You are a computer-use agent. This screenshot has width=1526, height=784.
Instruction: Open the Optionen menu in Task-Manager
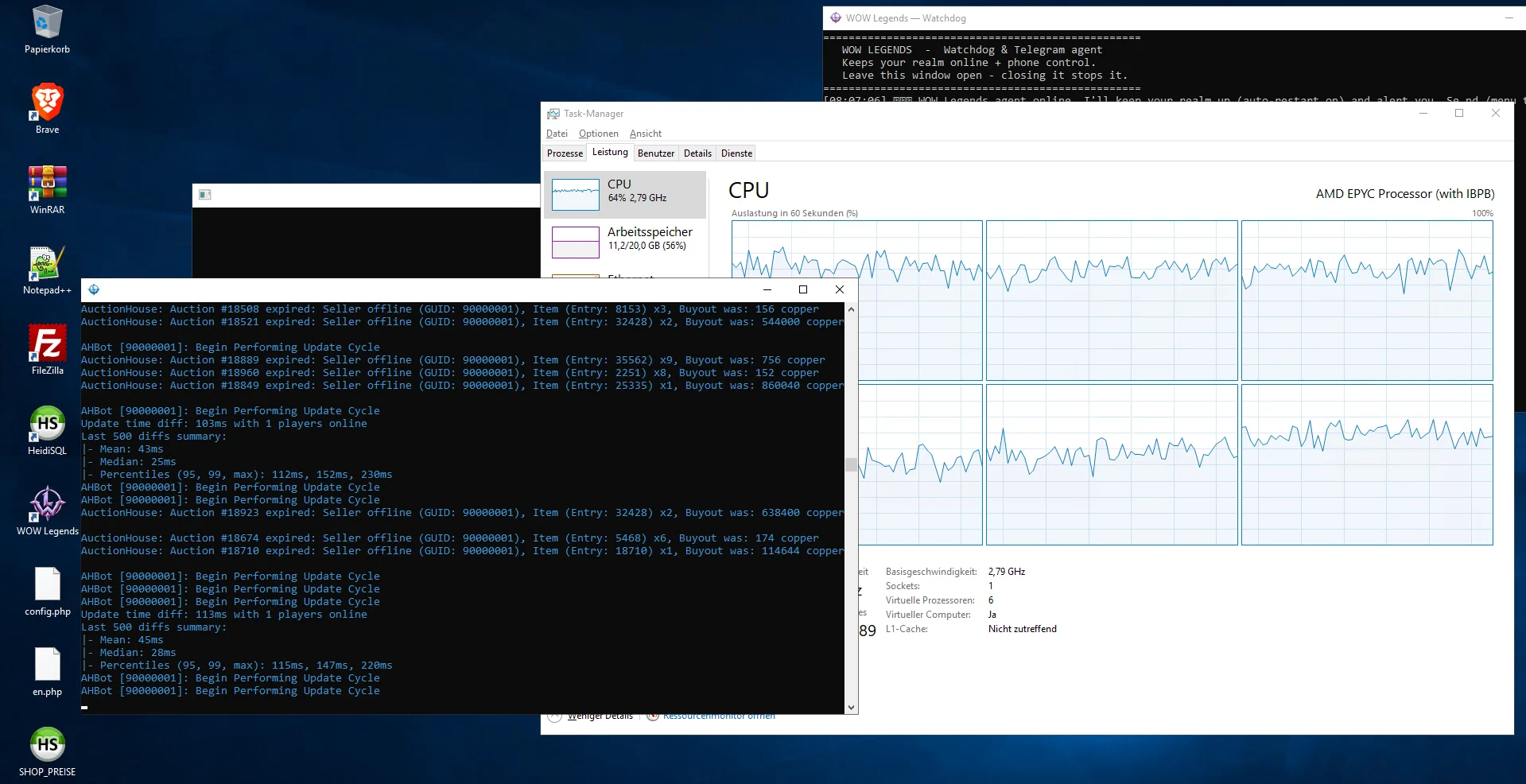coord(598,134)
